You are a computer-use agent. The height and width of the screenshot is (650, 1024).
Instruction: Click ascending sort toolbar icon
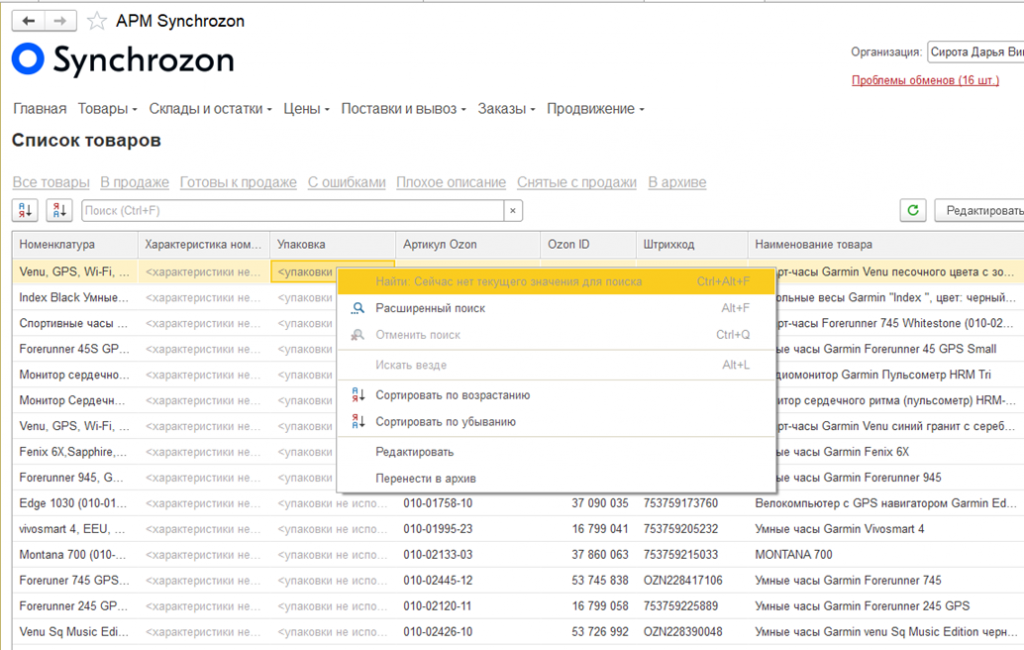point(25,210)
